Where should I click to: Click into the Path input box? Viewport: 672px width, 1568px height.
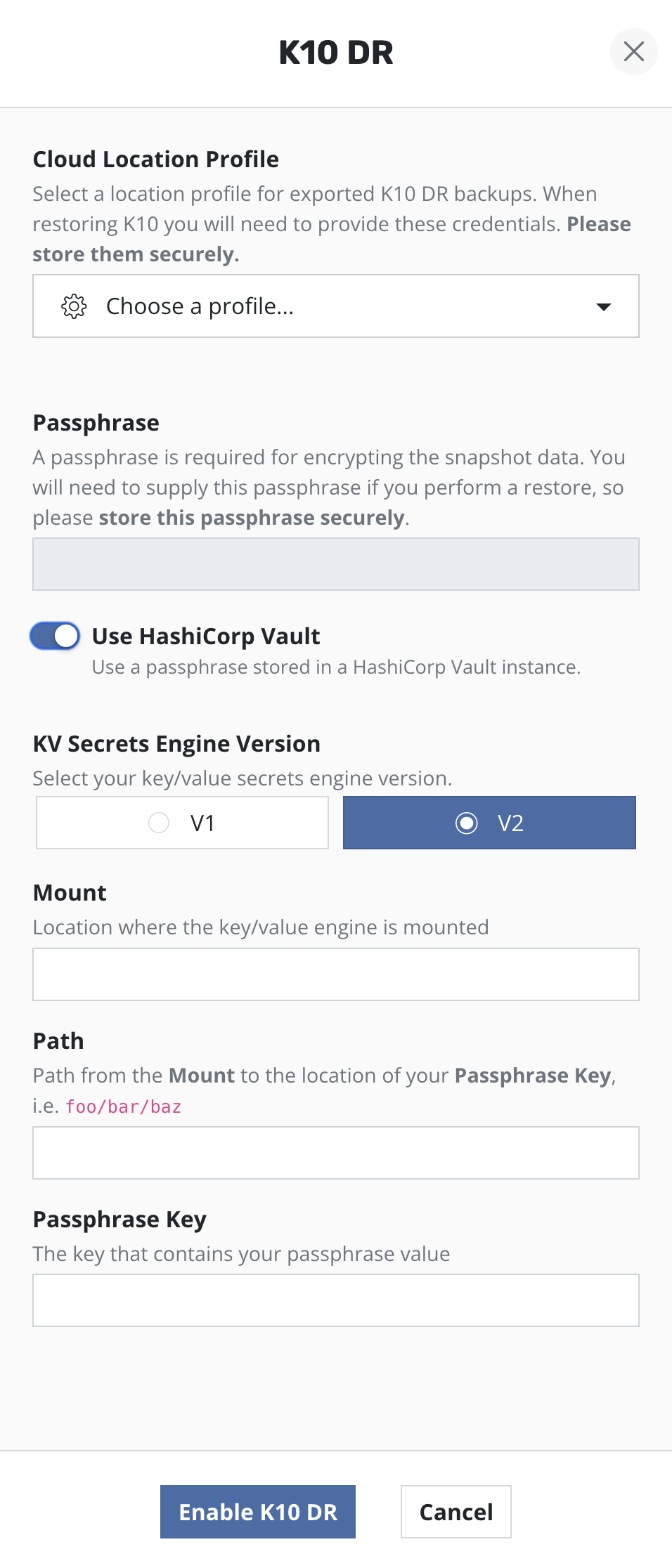click(x=335, y=1153)
